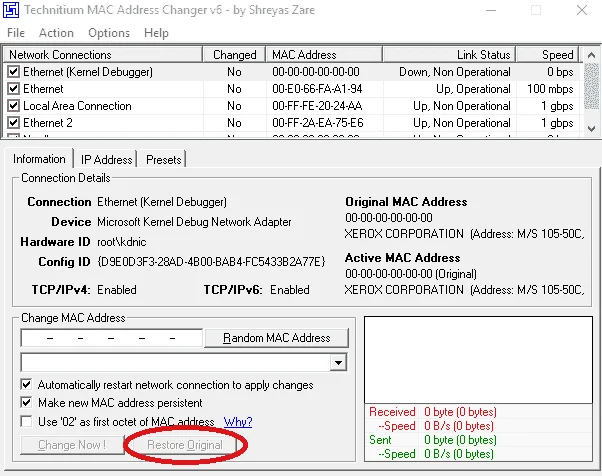Open the Why? link
Image resolution: width=602 pixels, height=476 pixels.
[238, 422]
